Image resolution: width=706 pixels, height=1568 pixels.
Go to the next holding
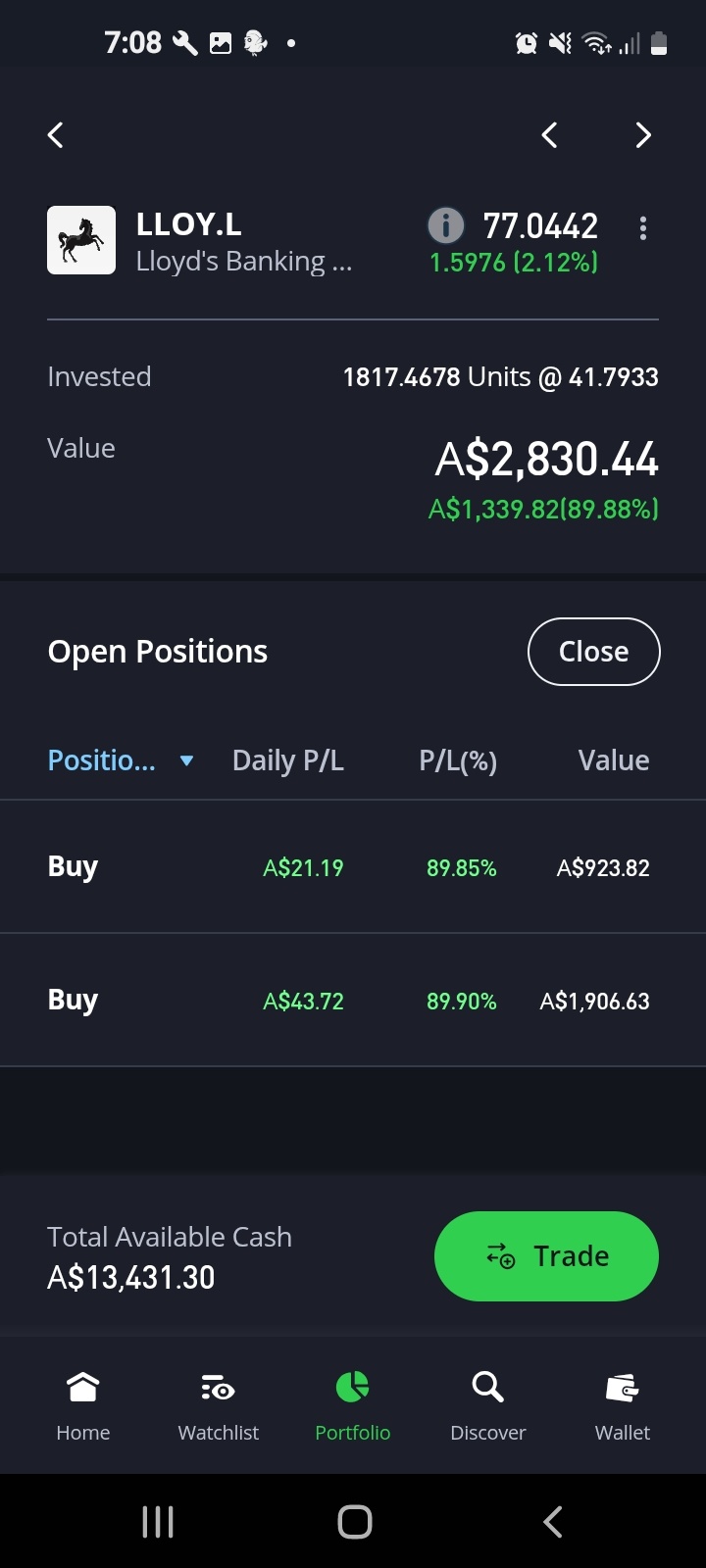pyautogui.click(x=643, y=135)
